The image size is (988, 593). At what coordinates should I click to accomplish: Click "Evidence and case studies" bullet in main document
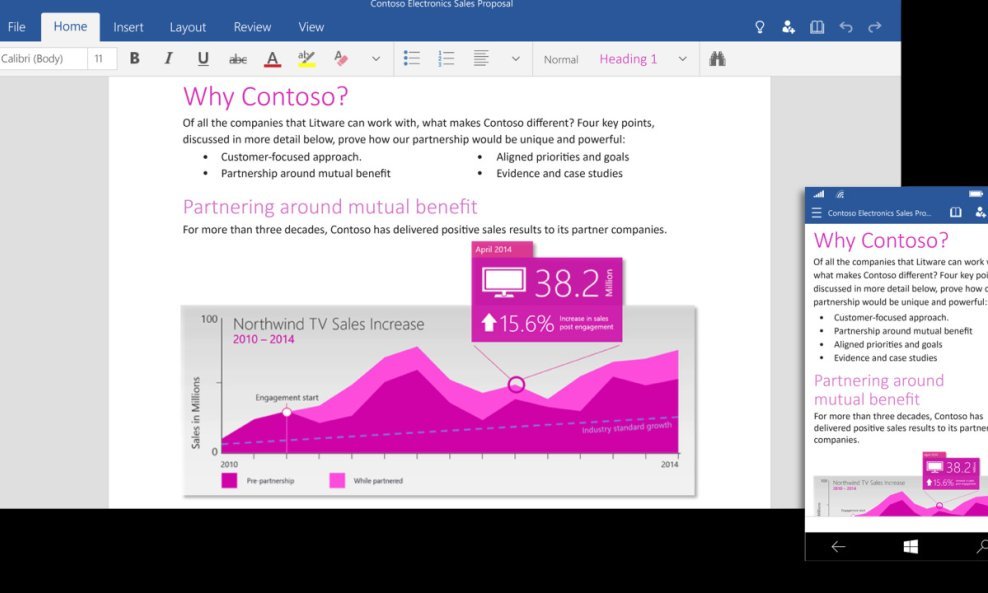(x=560, y=173)
